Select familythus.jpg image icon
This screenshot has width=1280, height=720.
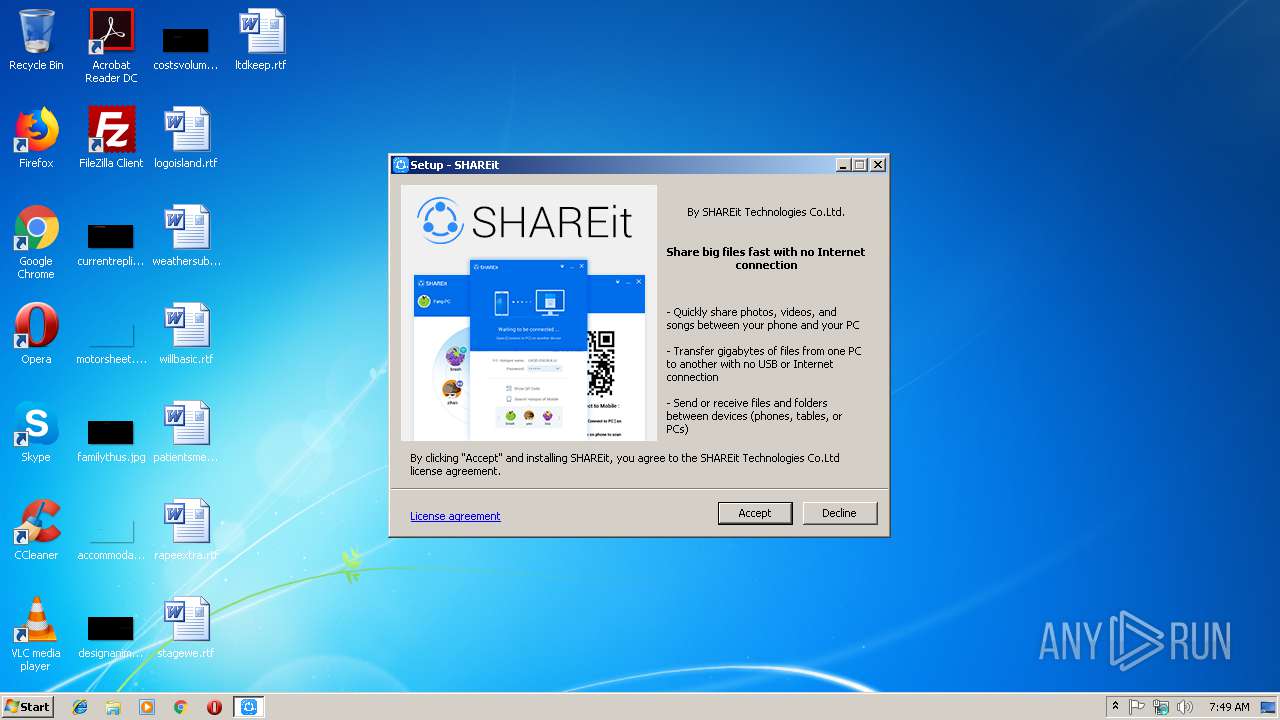pos(111,441)
